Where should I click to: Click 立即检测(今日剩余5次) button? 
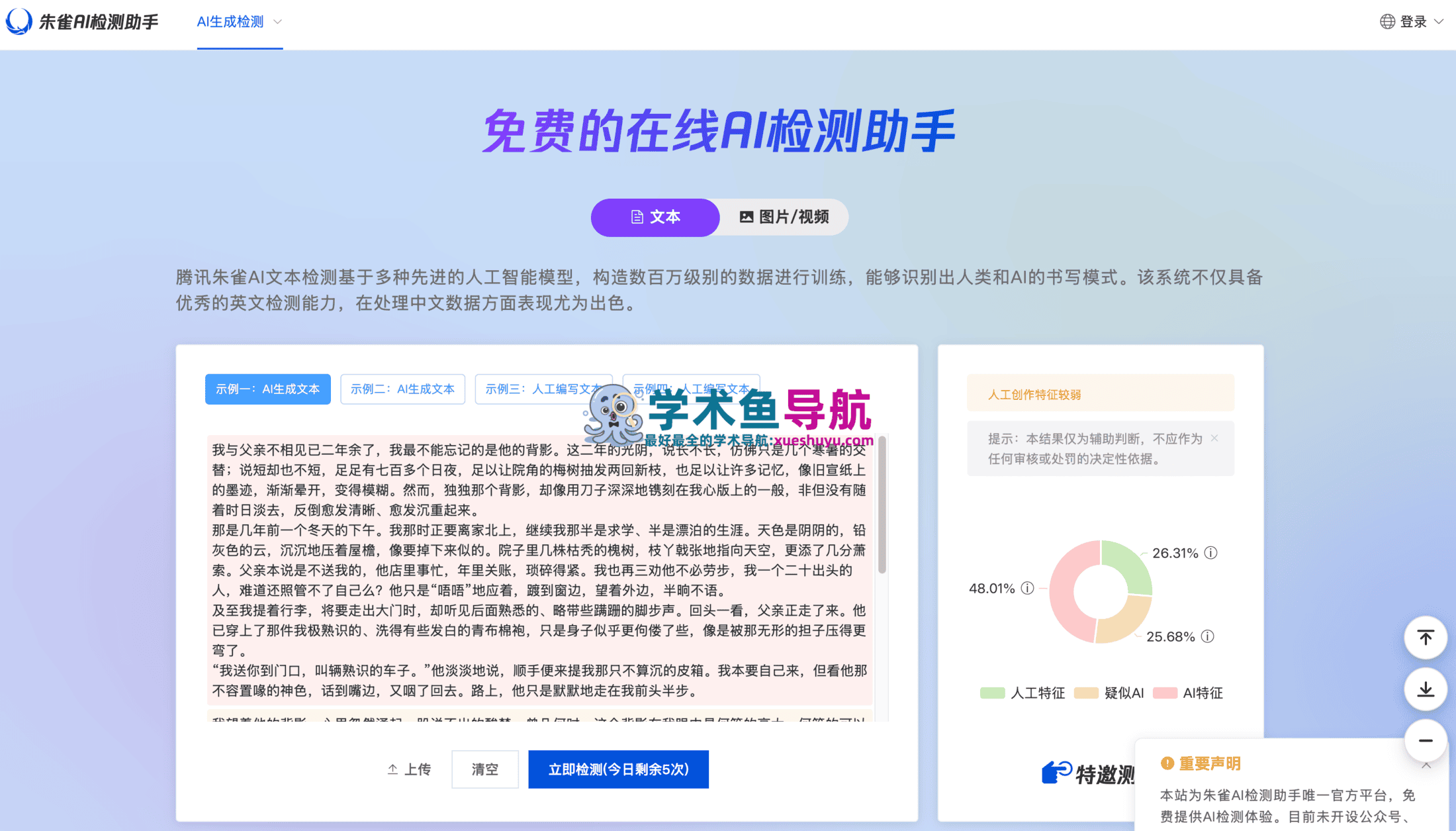pyautogui.click(x=618, y=769)
